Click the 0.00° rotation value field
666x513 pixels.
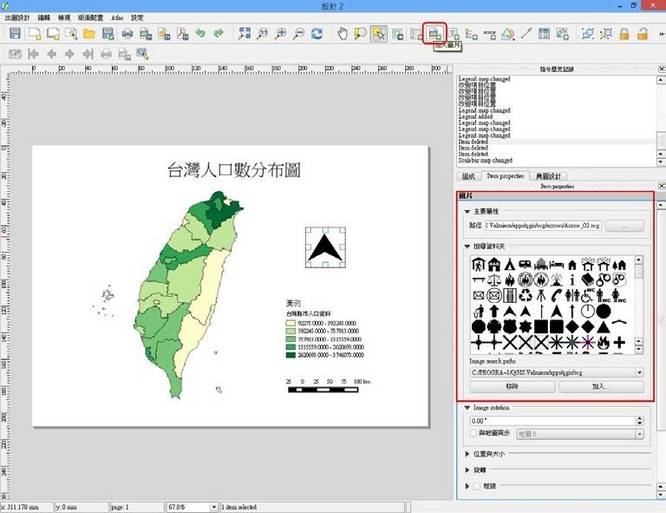point(552,421)
